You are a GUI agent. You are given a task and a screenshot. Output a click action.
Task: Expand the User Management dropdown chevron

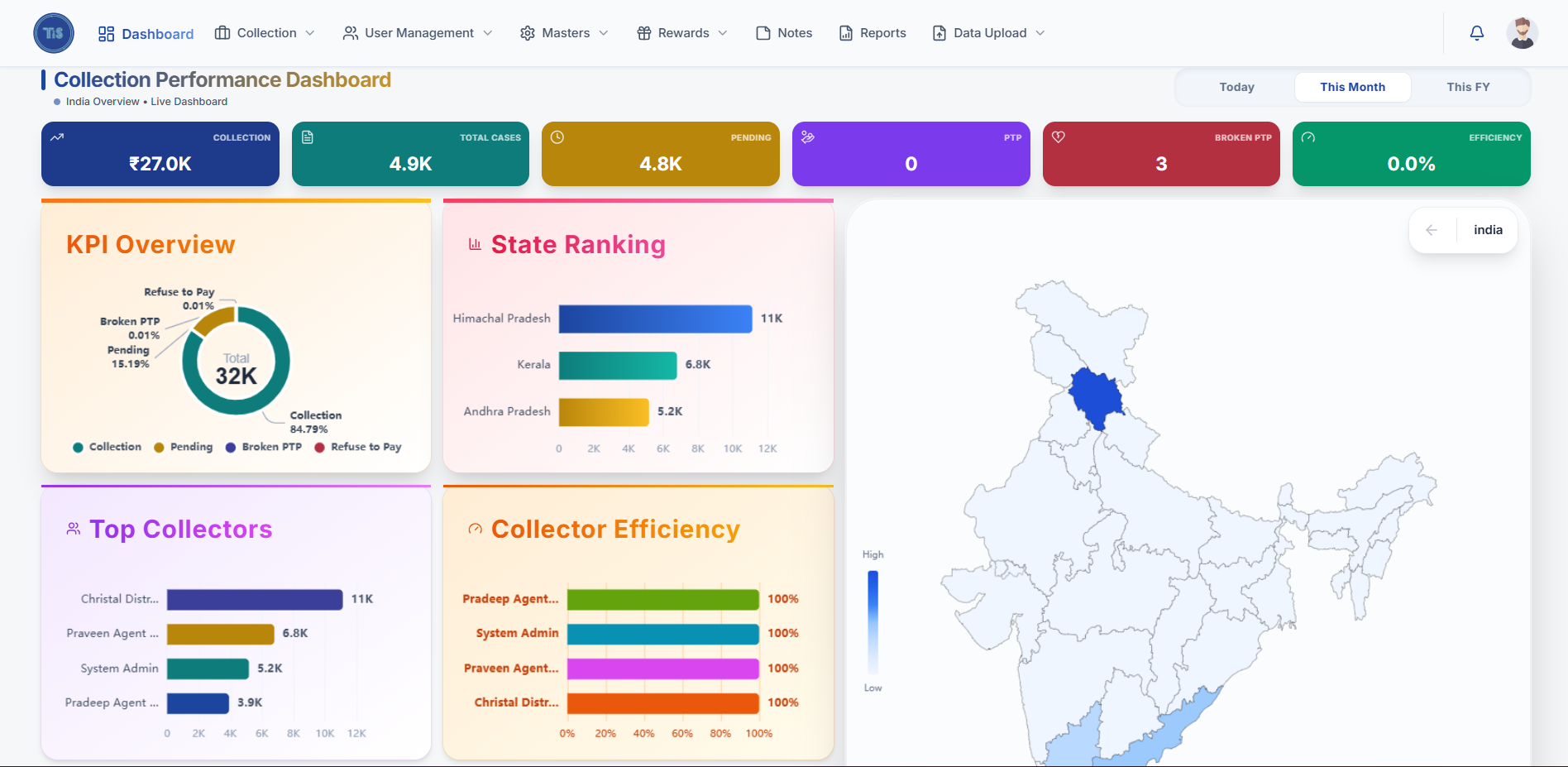click(488, 33)
